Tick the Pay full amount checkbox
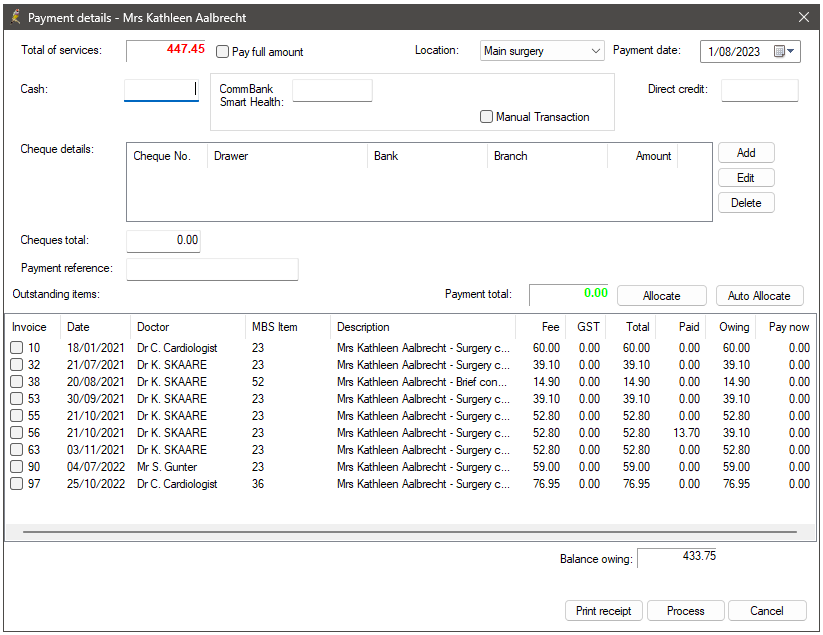823x635 pixels. (223, 51)
